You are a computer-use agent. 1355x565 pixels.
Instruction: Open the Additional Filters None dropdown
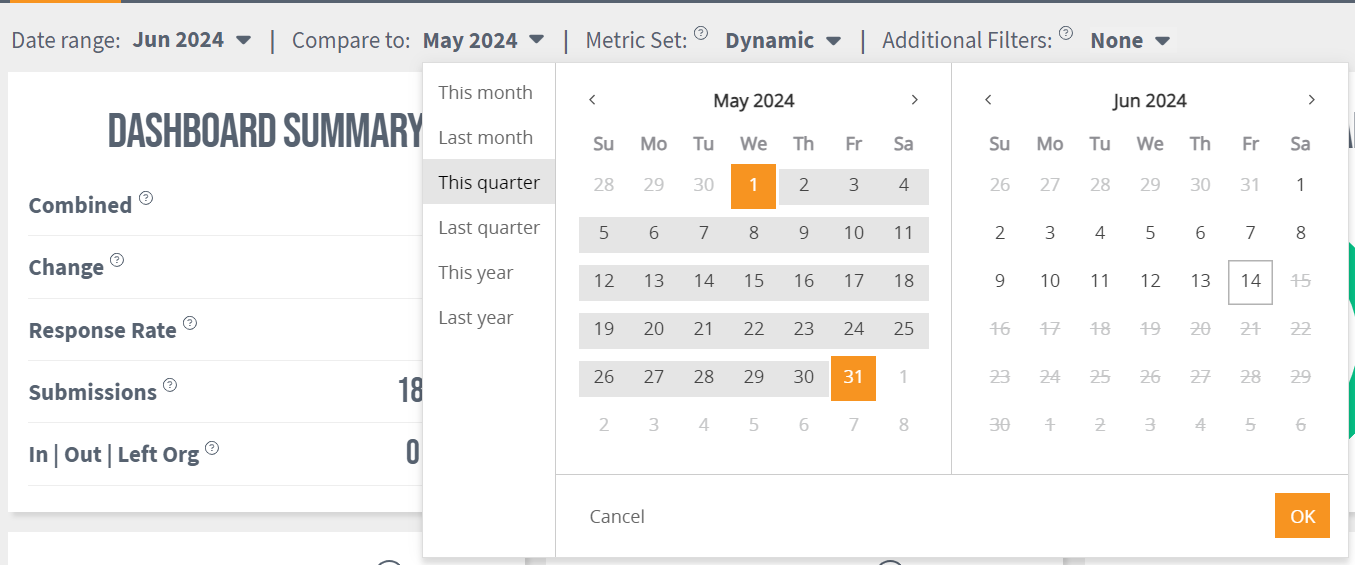pos(1130,40)
